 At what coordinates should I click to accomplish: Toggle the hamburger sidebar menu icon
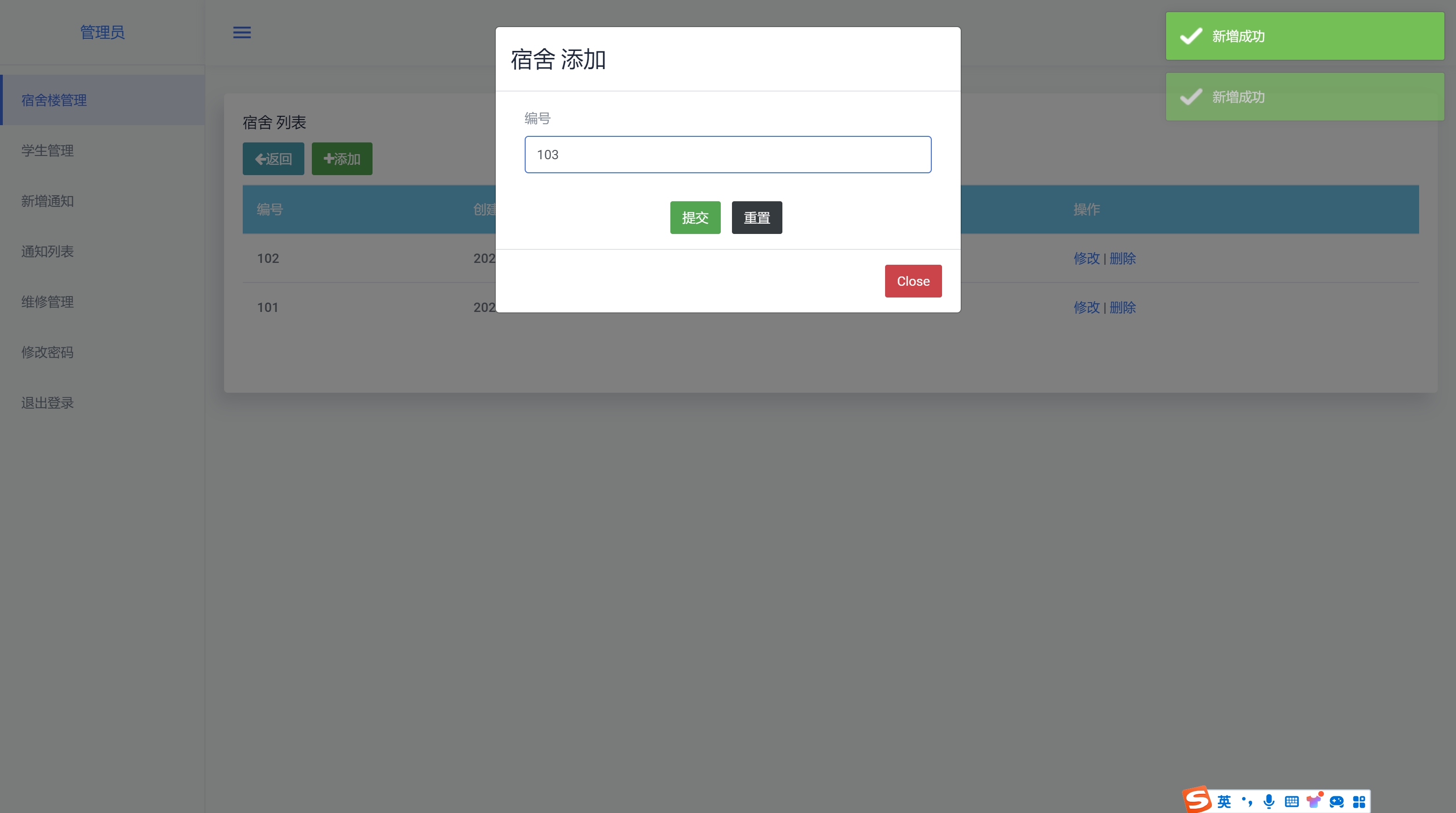tap(242, 33)
